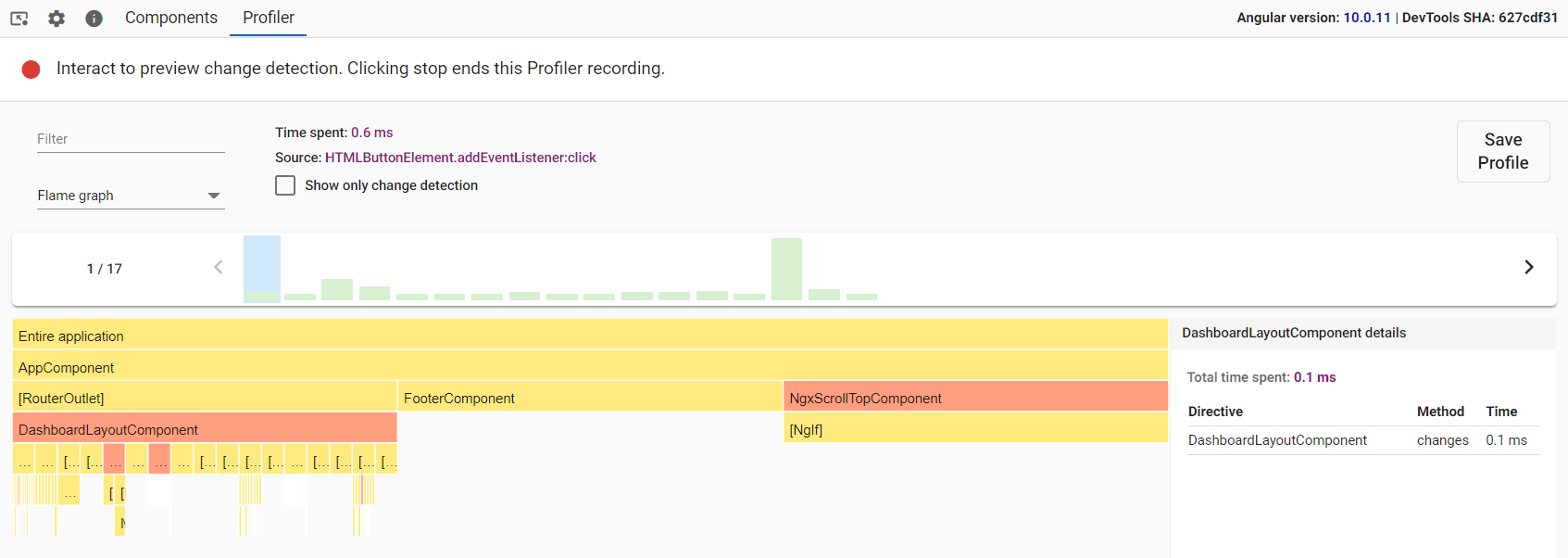The width and height of the screenshot is (1568, 558).
Task: Click the NgxScrollTopComponent flame block
Action: coord(975,399)
